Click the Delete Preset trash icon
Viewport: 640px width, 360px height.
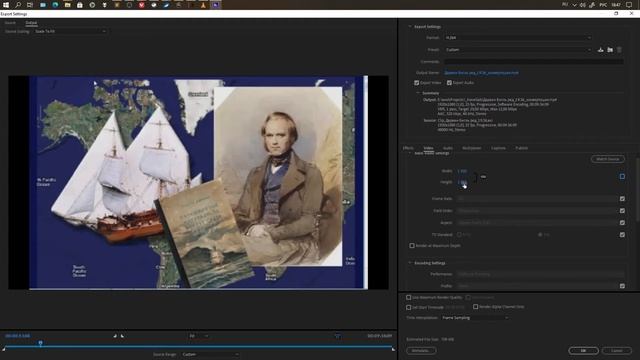619,50
